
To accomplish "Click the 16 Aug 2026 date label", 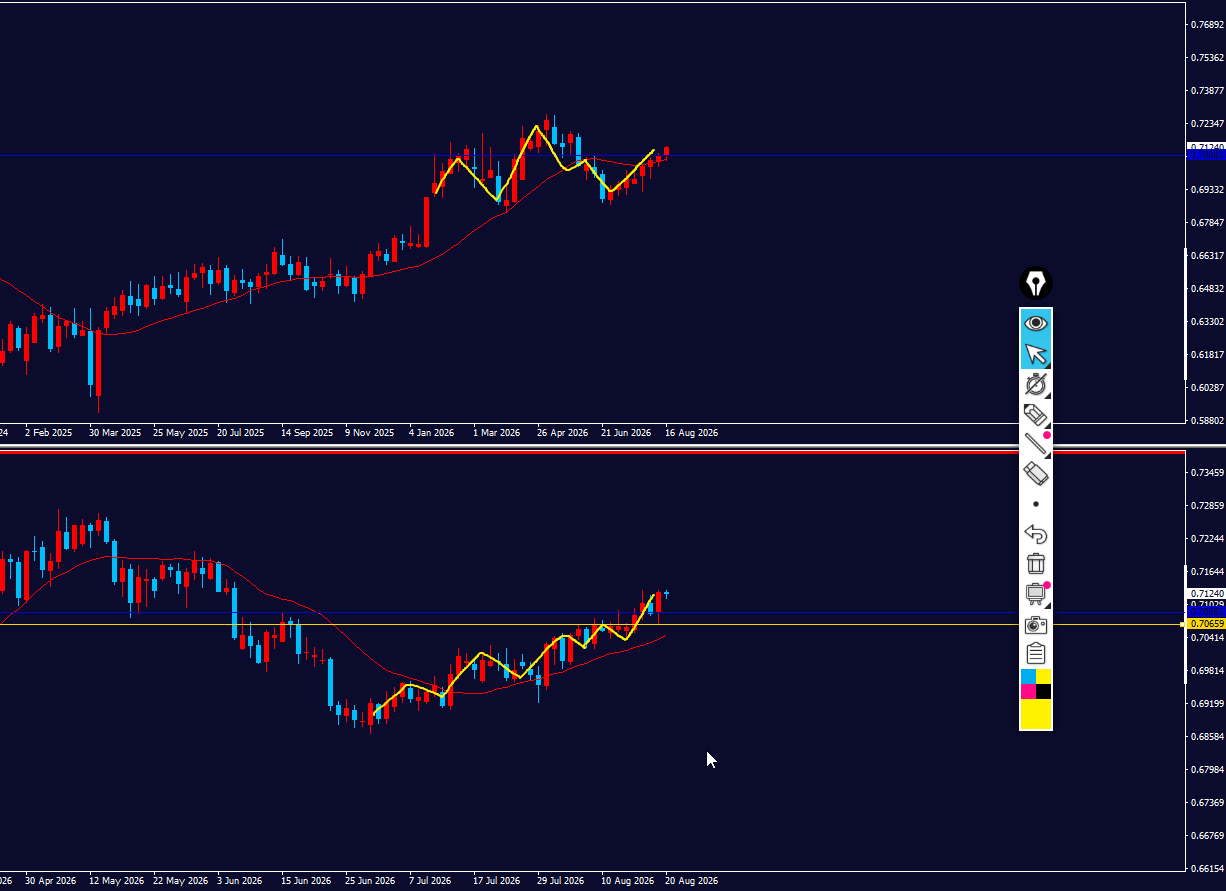I will [691, 433].
